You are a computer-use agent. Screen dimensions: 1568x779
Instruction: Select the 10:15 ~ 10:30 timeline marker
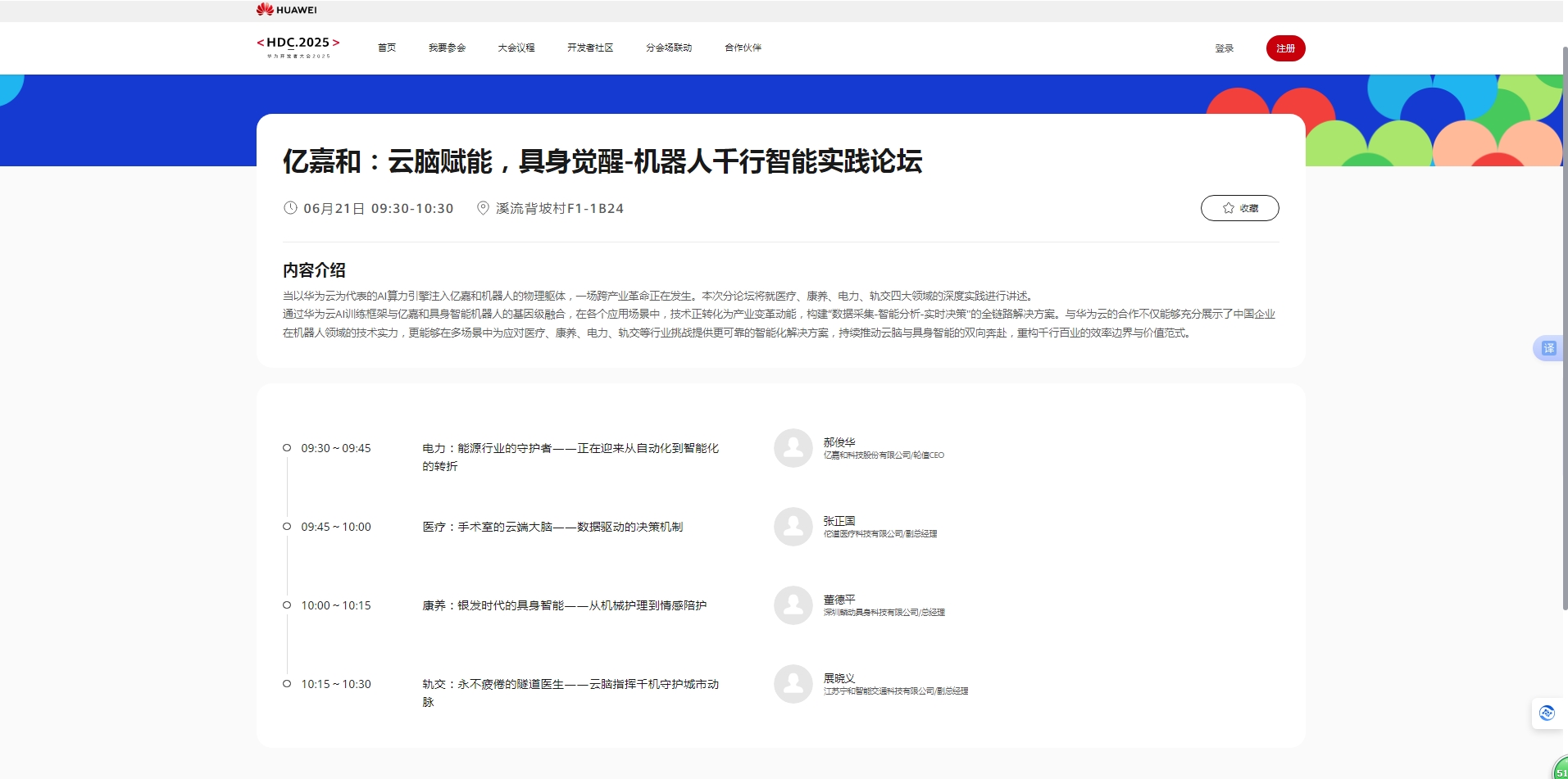pyautogui.click(x=287, y=684)
